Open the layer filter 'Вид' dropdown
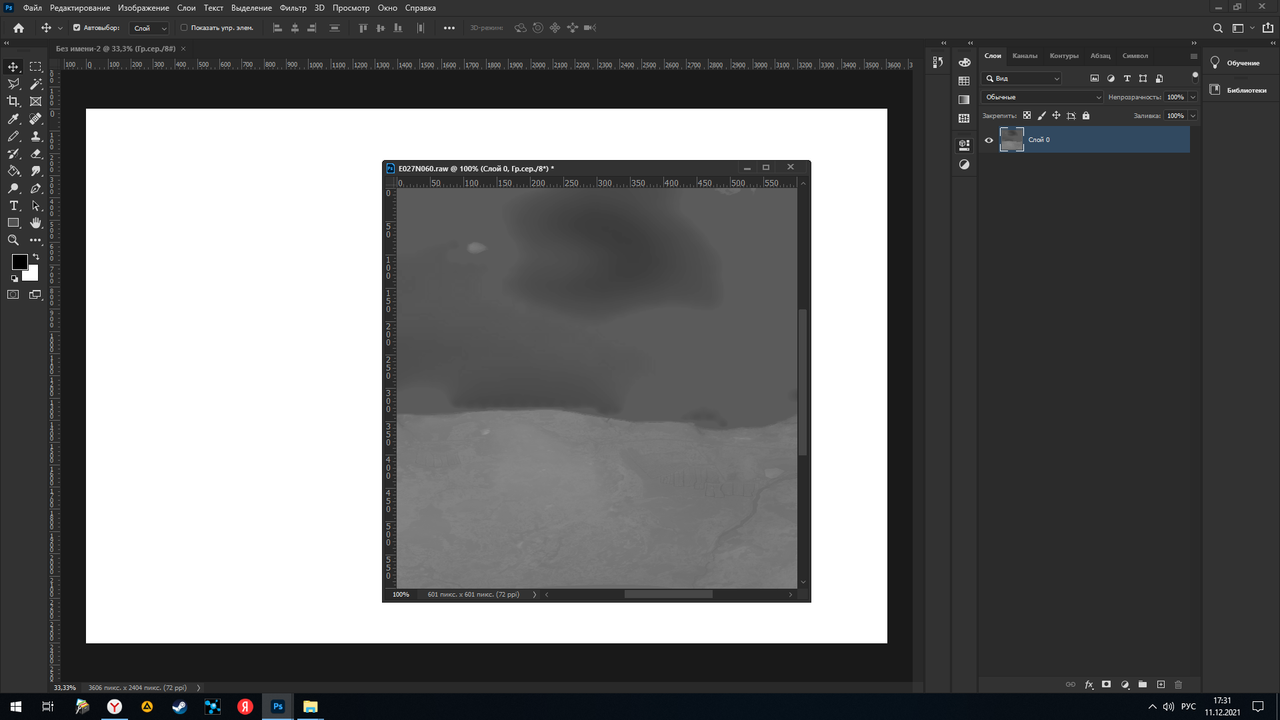The image size is (1280, 720). pyautogui.click(x=1022, y=78)
